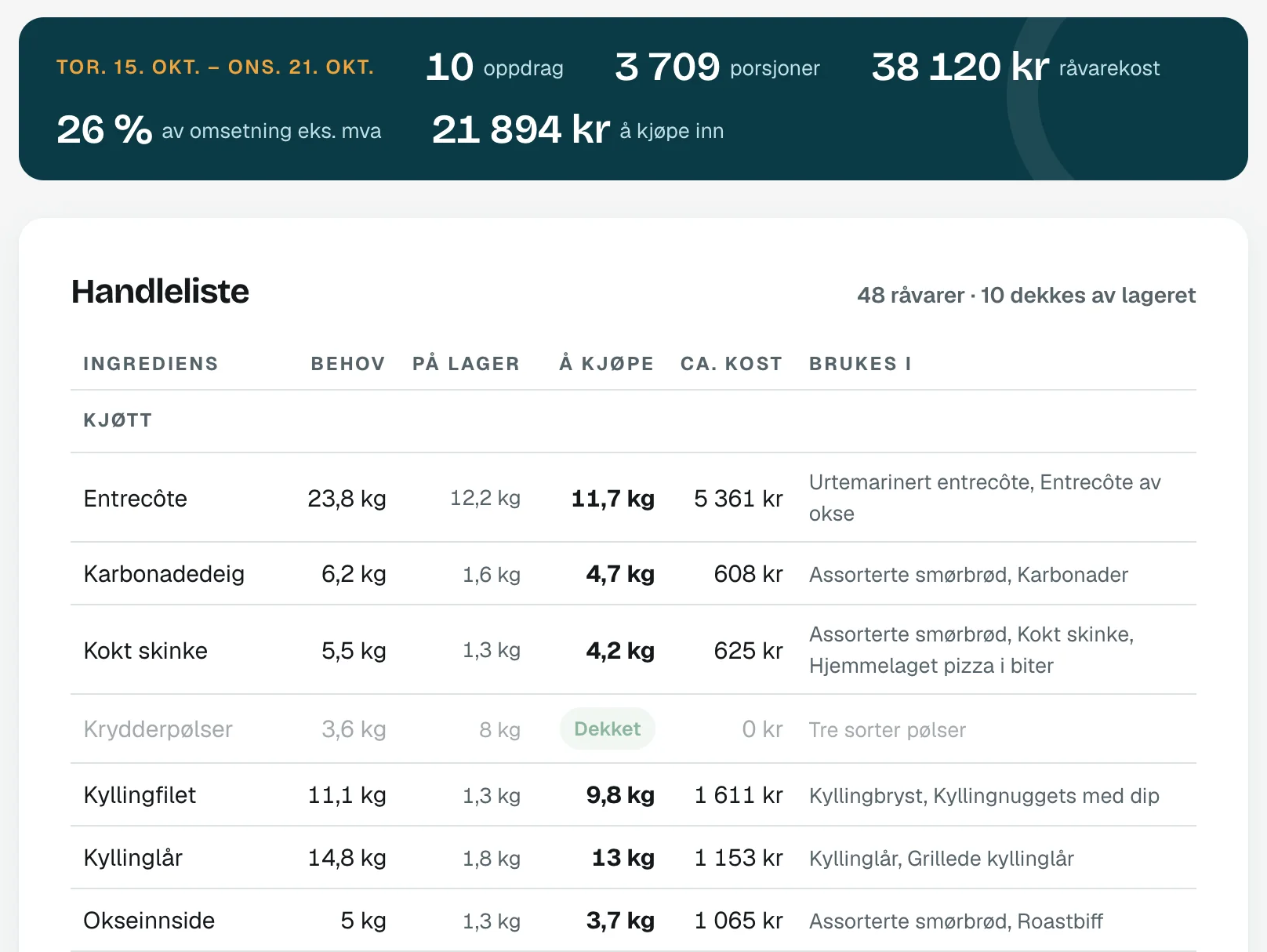Click the 1 153 kr cost for Kyllinglår
The height and width of the screenshot is (952, 1267).
coord(739,858)
